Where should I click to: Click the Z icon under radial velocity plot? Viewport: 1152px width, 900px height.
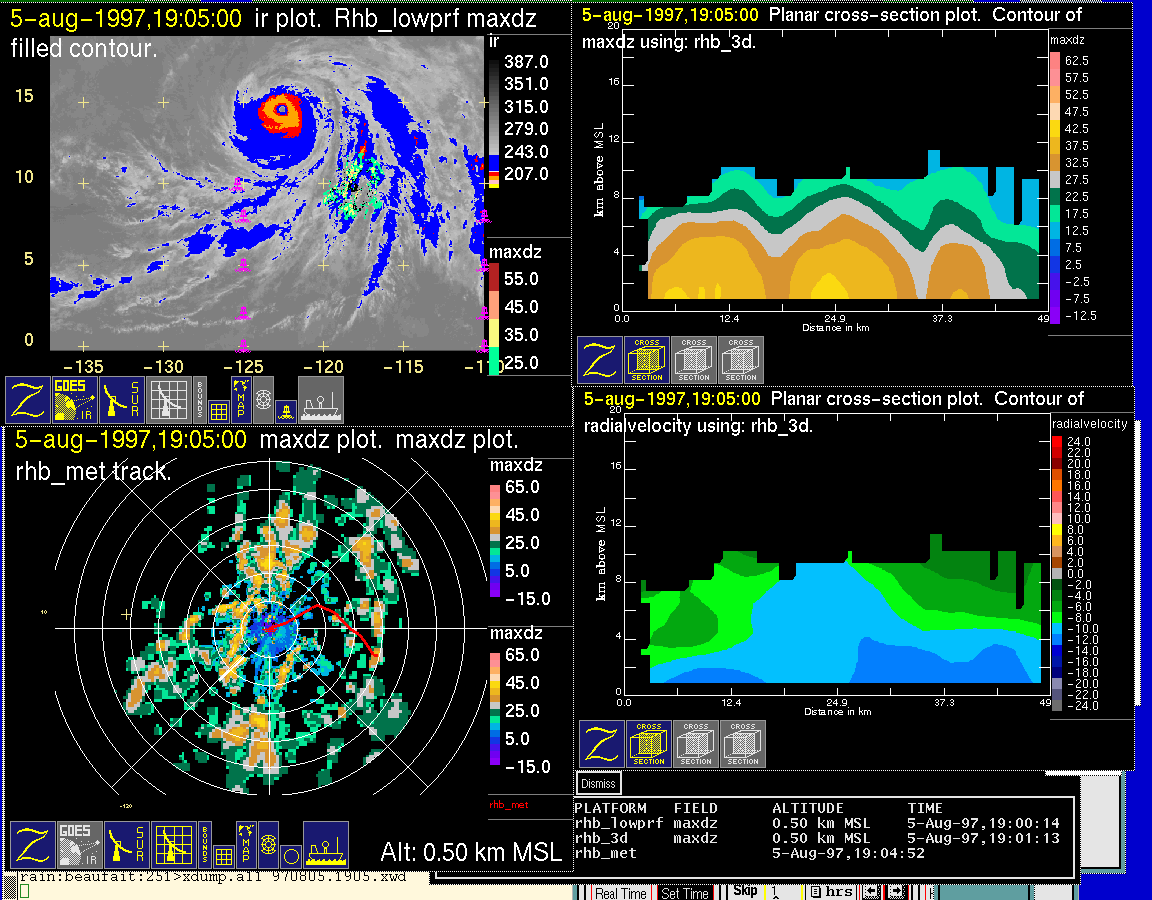(x=602, y=744)
